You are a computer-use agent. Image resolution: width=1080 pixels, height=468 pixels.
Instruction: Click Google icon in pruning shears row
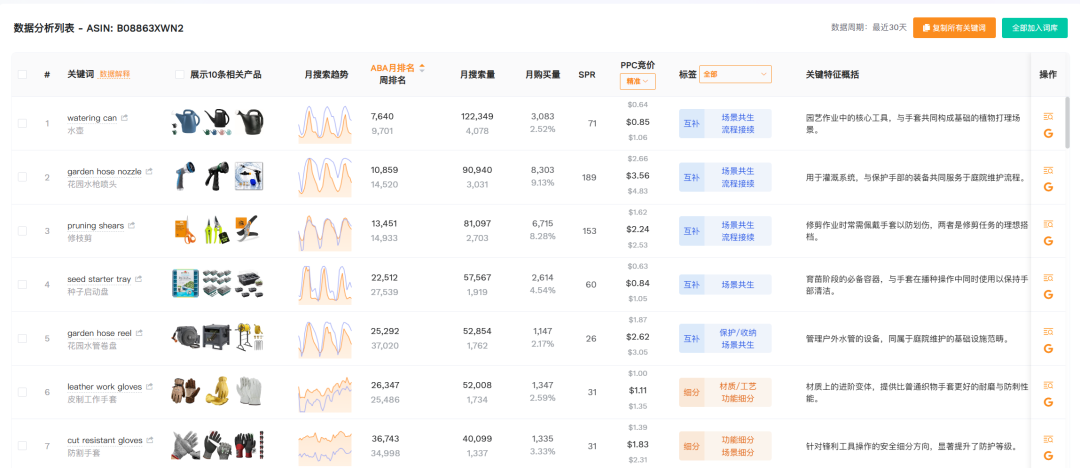(1048, 241)
